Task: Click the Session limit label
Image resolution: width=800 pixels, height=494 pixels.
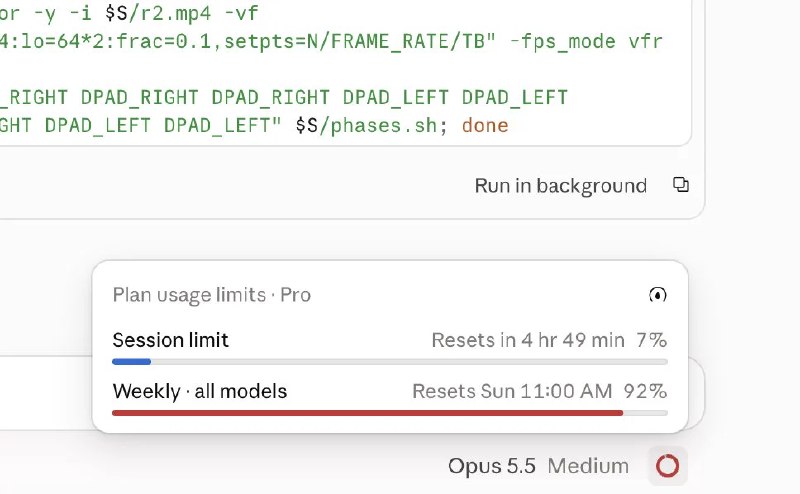Action: point(170,340)
